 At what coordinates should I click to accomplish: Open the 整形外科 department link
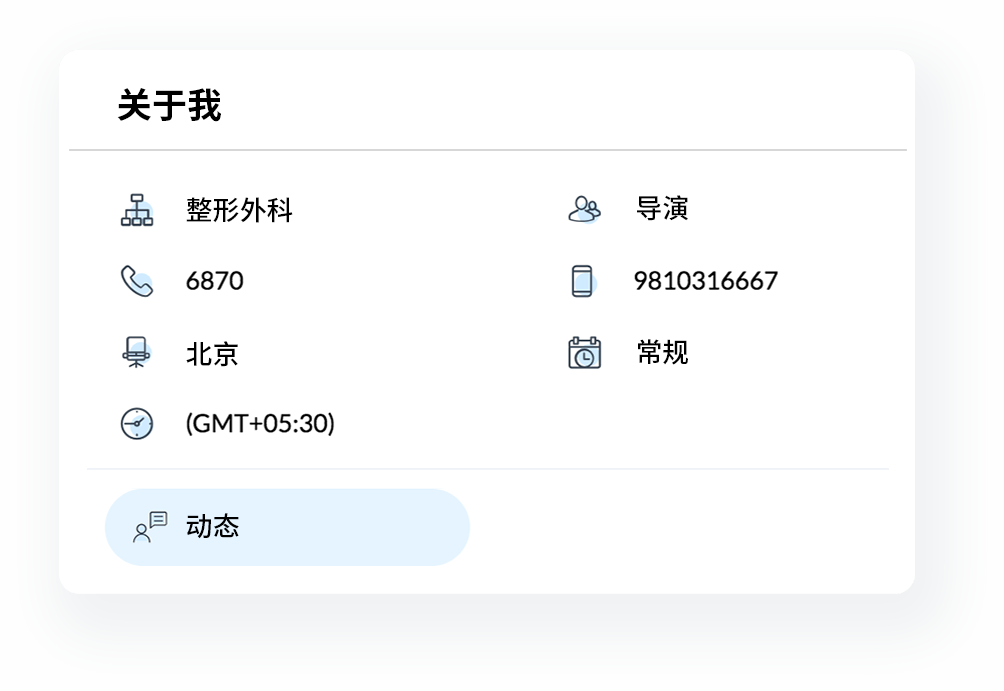pos(239,210)
